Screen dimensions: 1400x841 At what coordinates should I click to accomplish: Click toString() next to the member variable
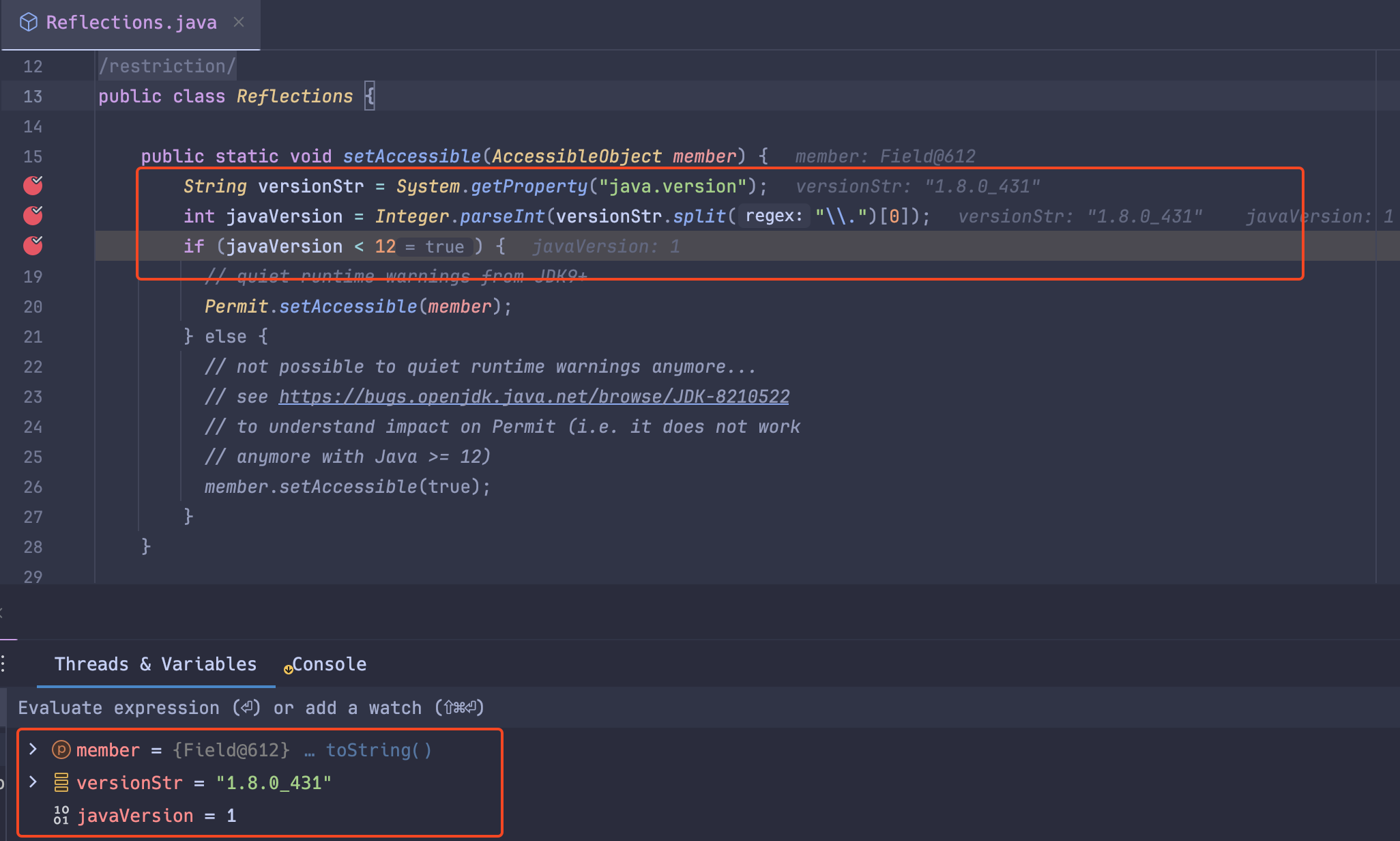coord(378,750)
